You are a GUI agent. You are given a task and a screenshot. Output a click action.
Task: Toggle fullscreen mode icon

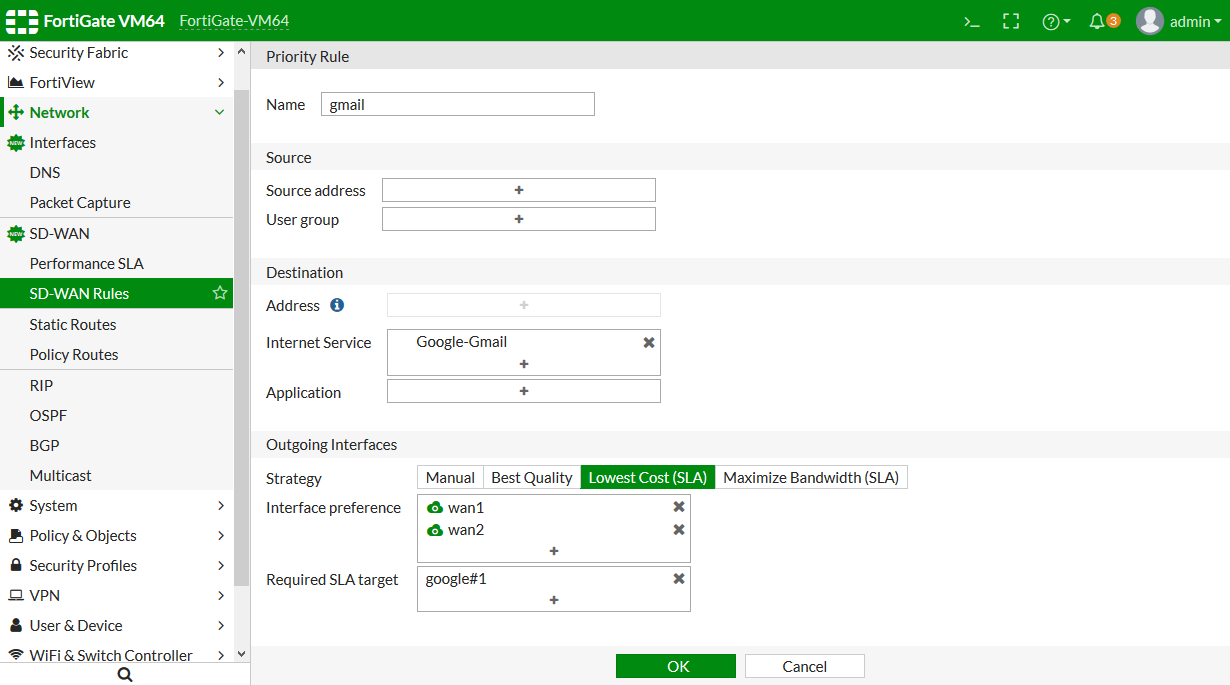1011,21
